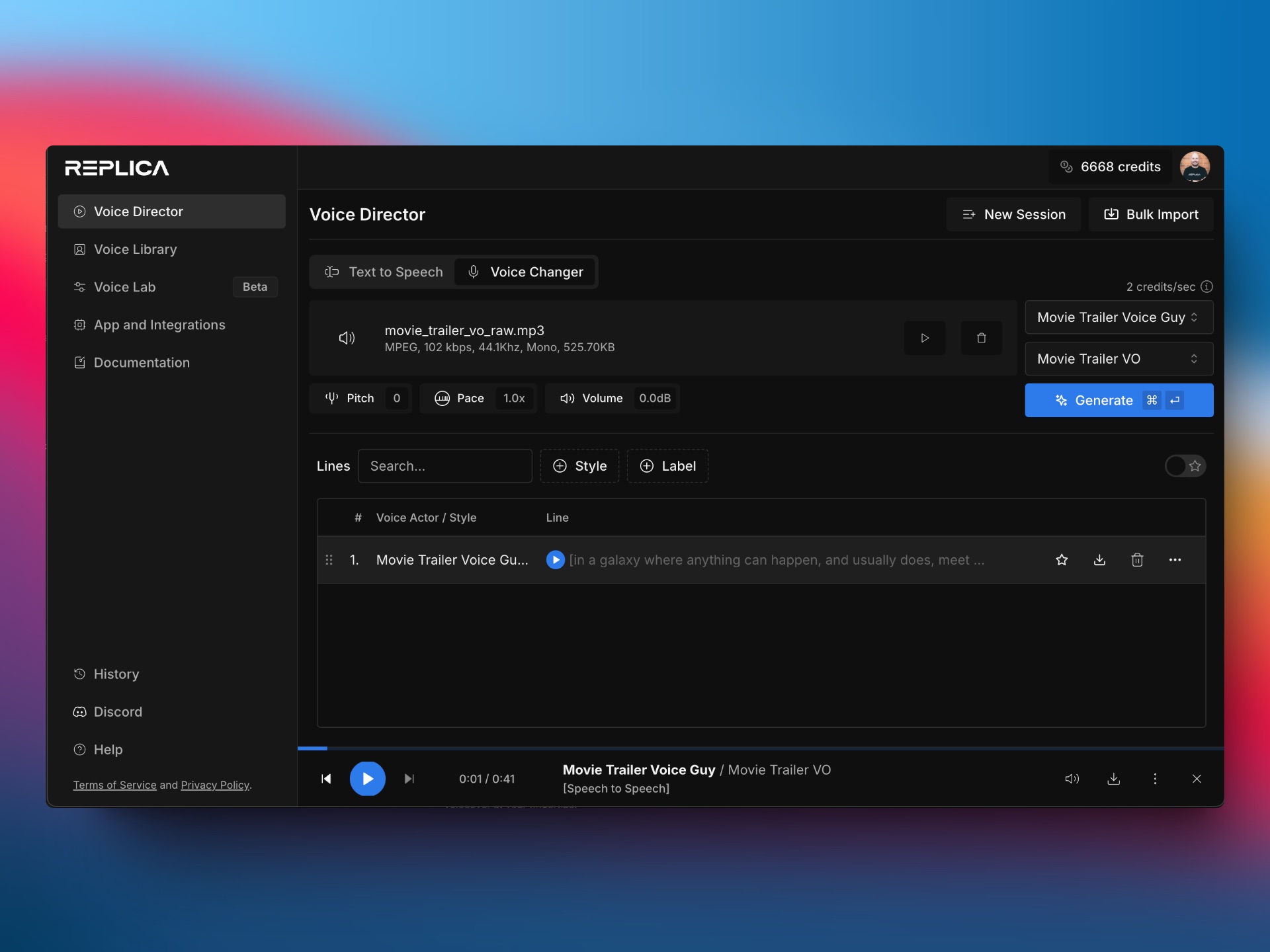Adjust the Pitch value 0
This screenshot has width=1270, height=952.
coord(396,398)
